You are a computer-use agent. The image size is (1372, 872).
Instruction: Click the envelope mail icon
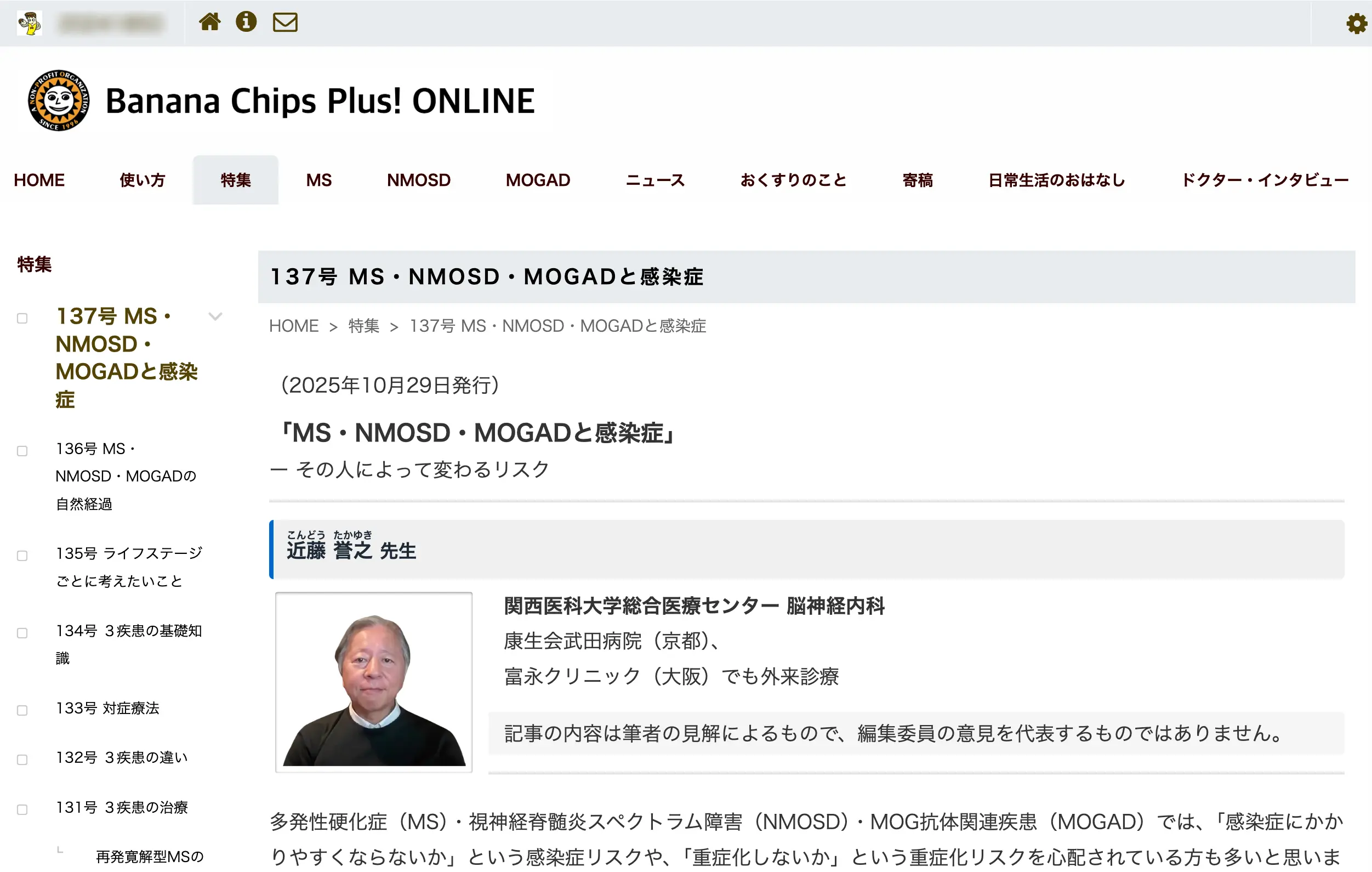[x=285, y=22]
